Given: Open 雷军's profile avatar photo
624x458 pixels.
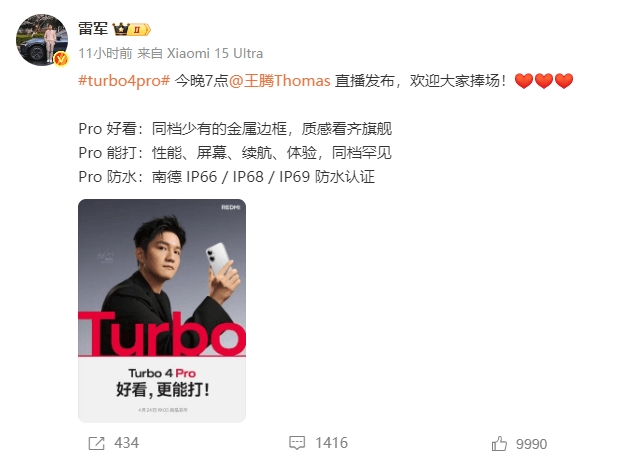Looking at the screenshot, I should [41, 40].
